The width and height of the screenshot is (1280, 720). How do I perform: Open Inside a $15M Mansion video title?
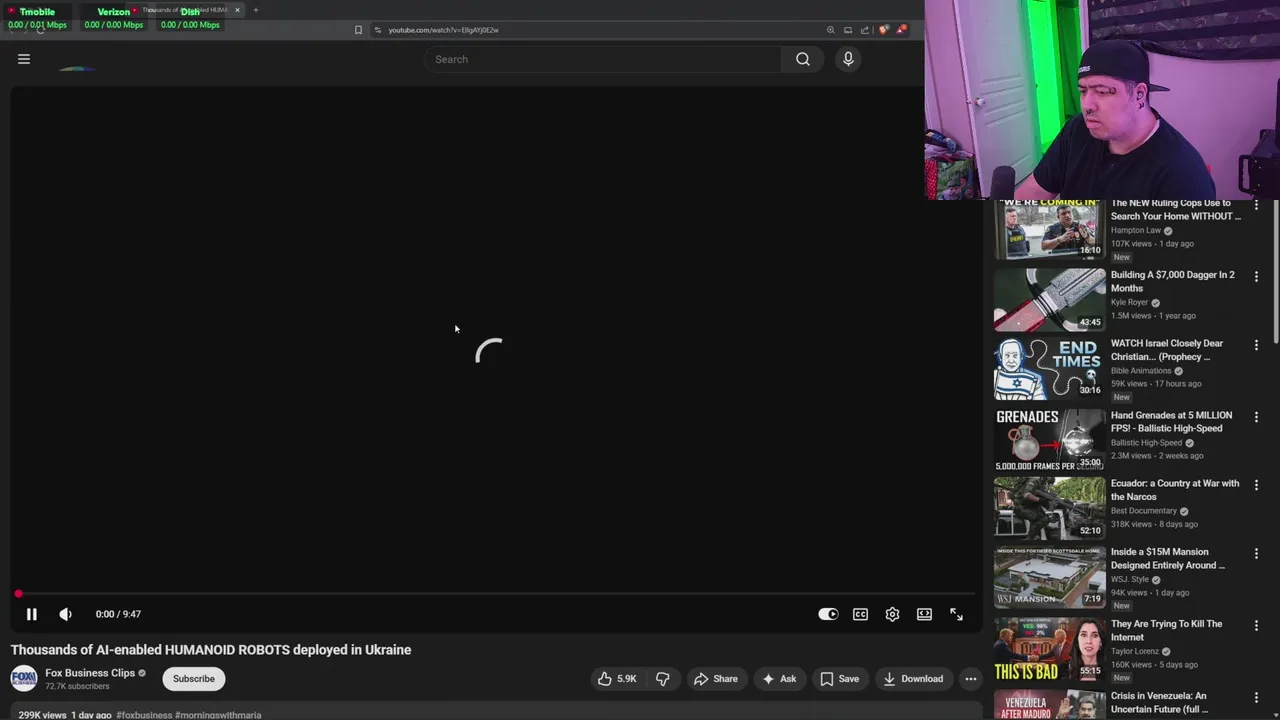(x=1167, y=558)
